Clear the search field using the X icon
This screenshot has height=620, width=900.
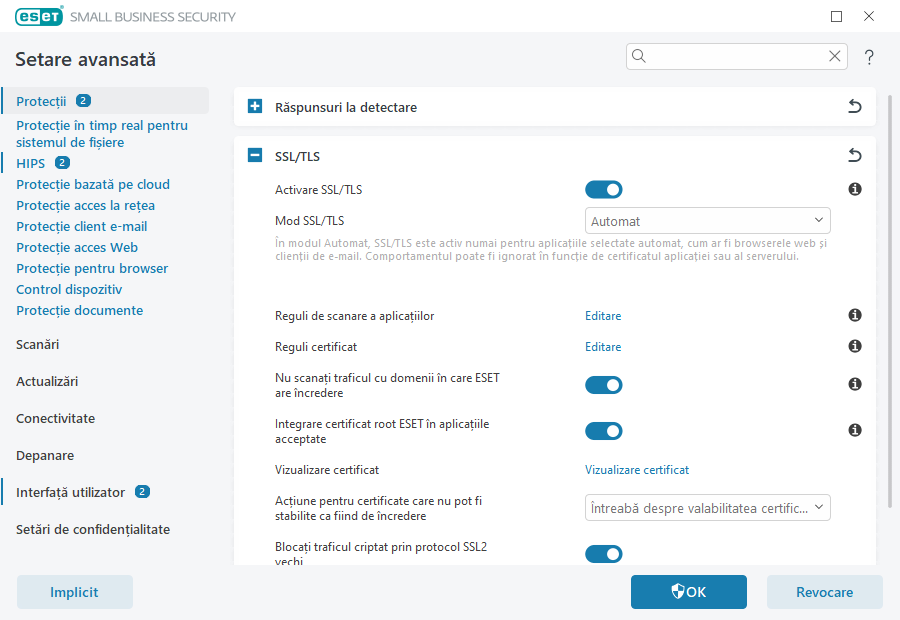pyautogui.click(x=835, y=56)
